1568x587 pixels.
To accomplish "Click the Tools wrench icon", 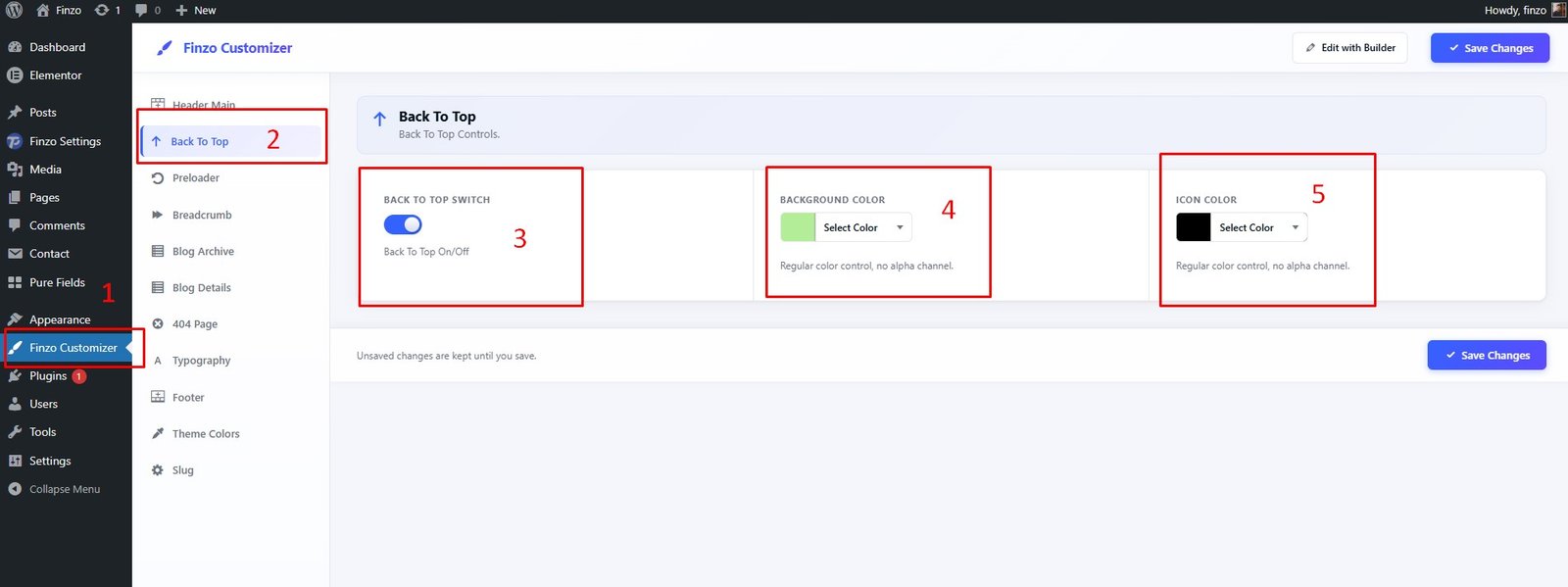I will click(15, 432).
